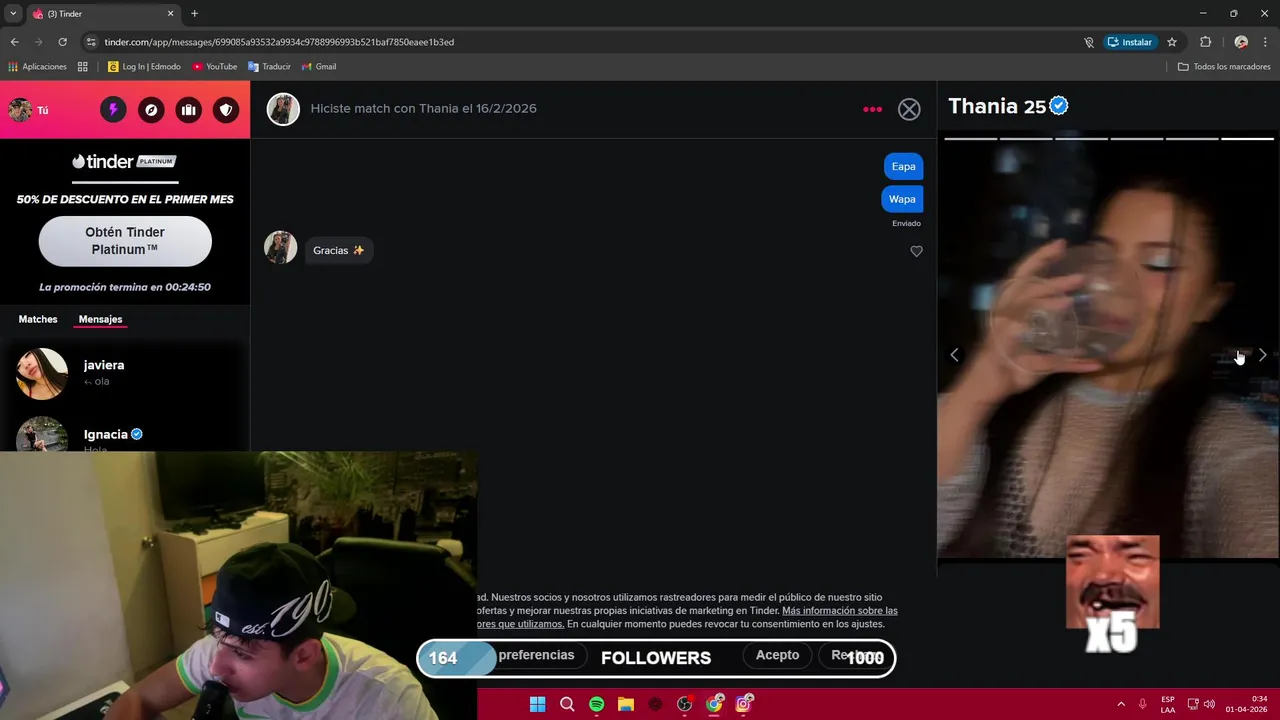Switch to the Matches tab
The width and height of the screenshot is (1280, 720).
(x=38, y=319)
